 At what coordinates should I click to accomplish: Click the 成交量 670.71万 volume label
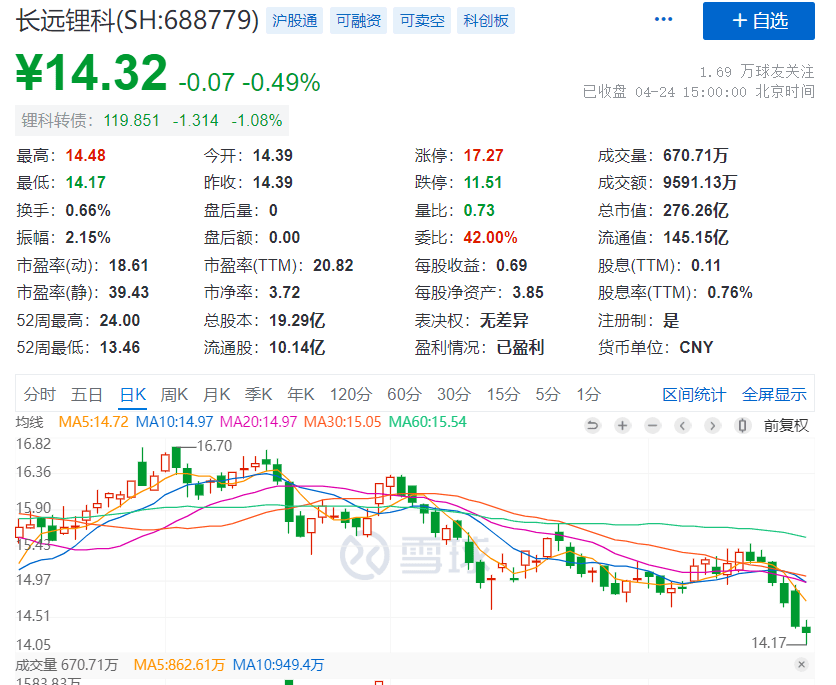coord(67,665)
